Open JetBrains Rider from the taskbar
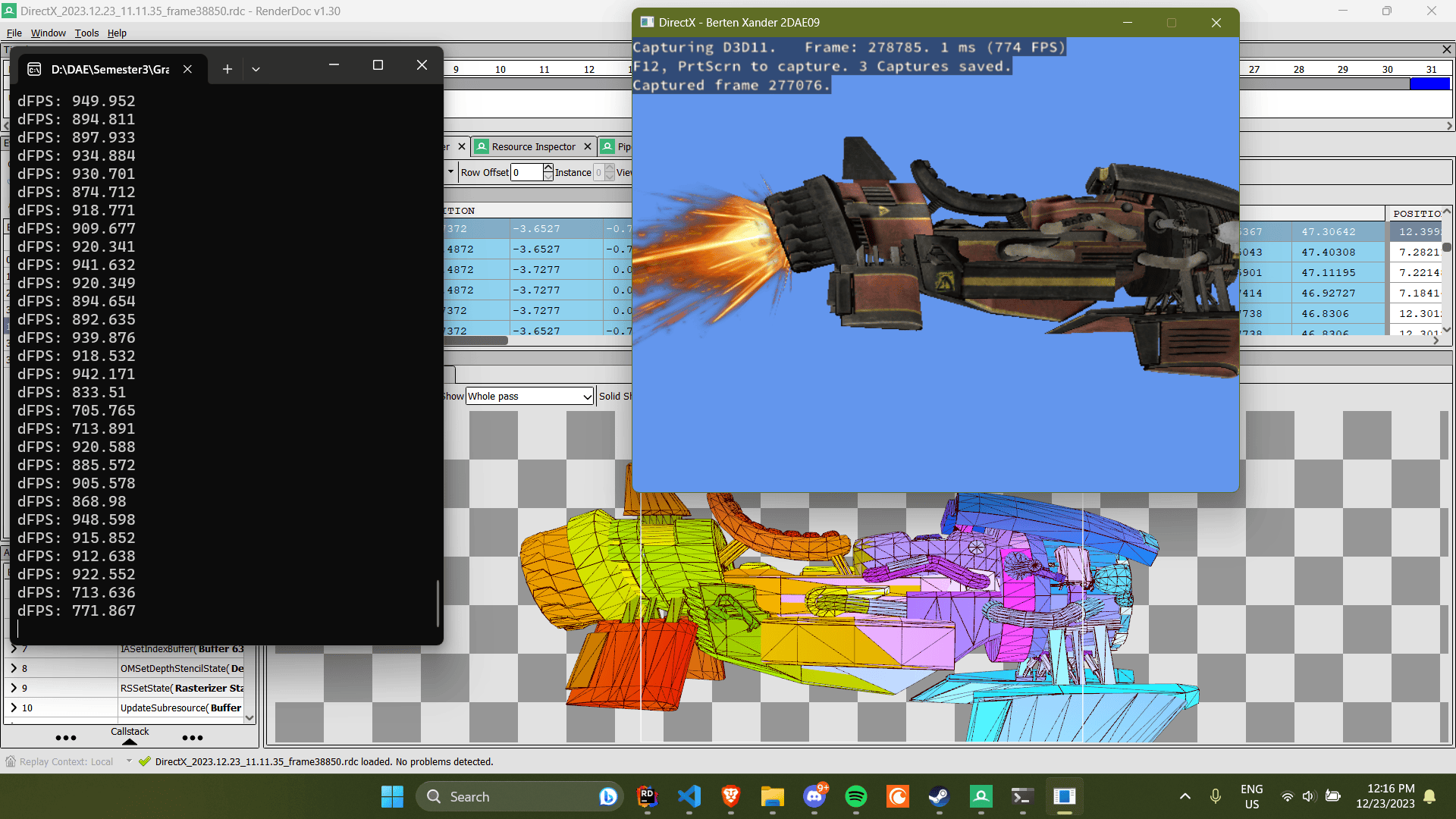 (647, 796)
